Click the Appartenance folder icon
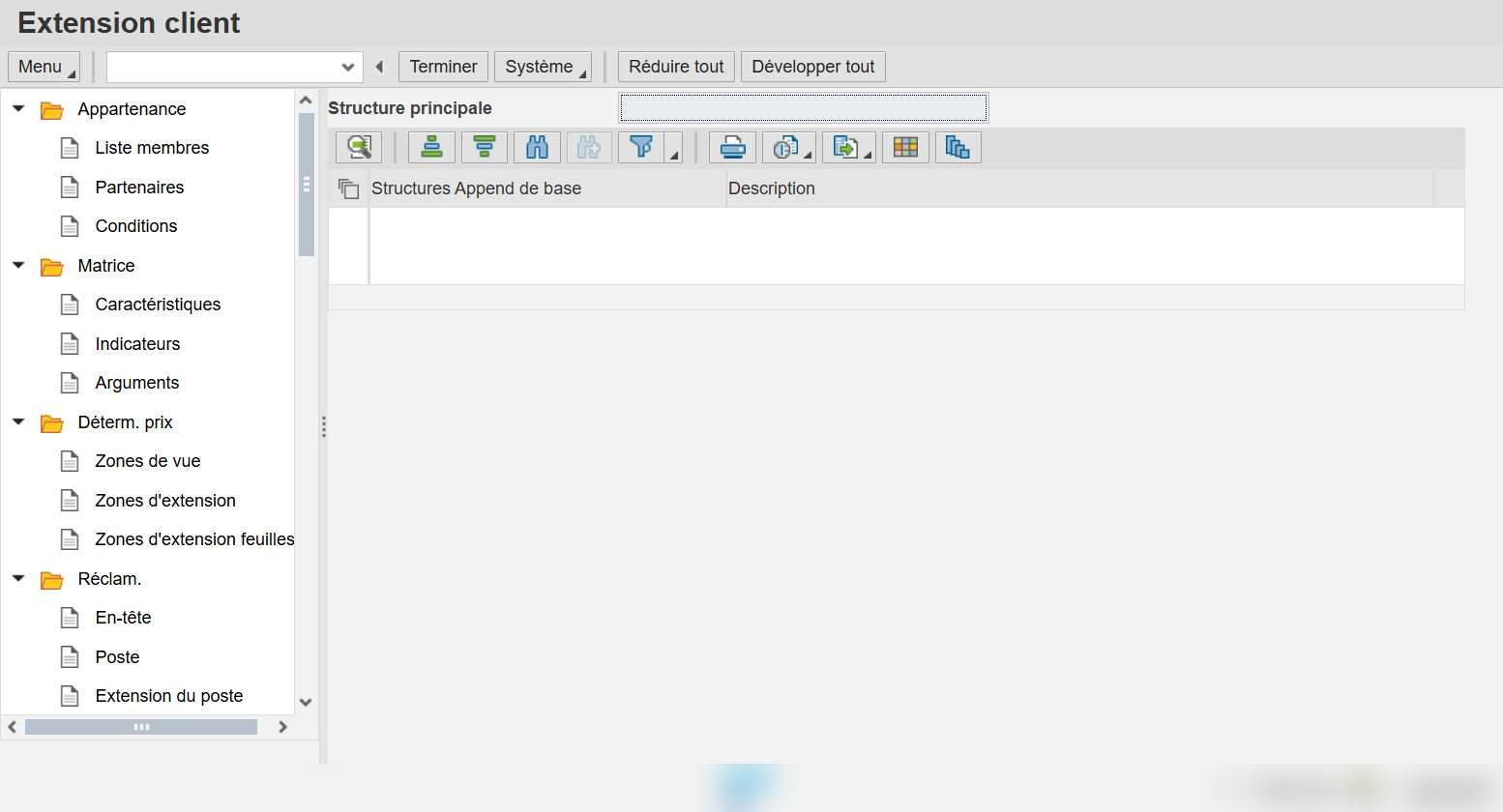The height and width of the screenshot is (812, 1503). pos(51,110)
